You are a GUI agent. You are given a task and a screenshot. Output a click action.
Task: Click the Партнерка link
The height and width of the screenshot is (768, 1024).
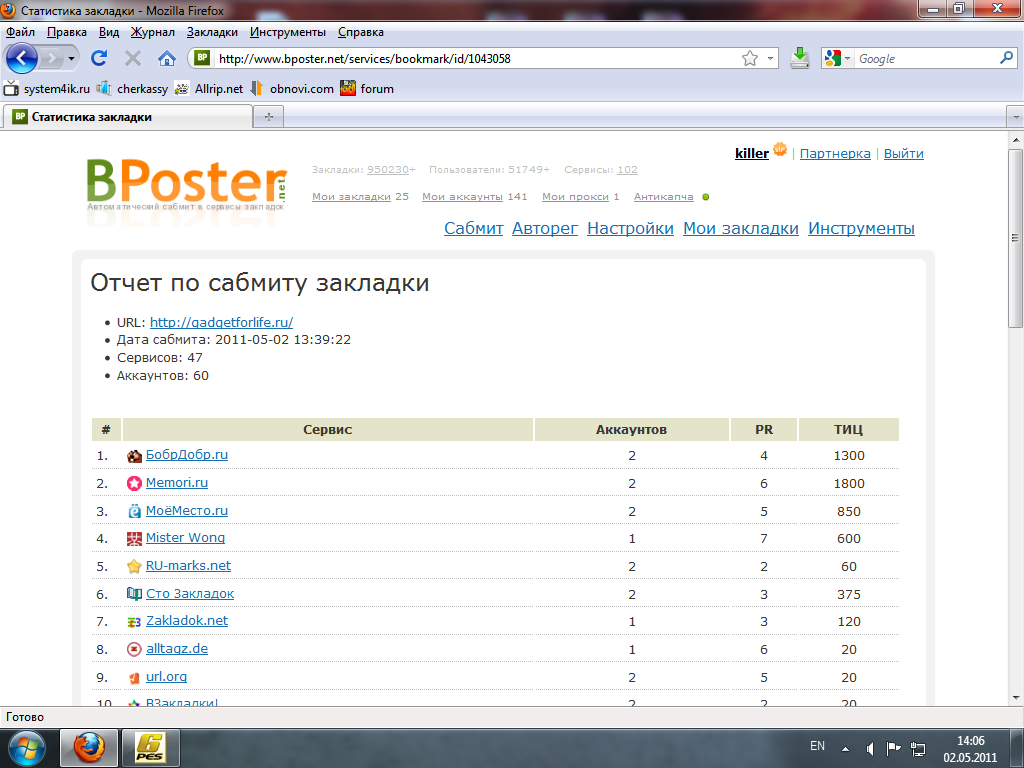tap(835, 153)
